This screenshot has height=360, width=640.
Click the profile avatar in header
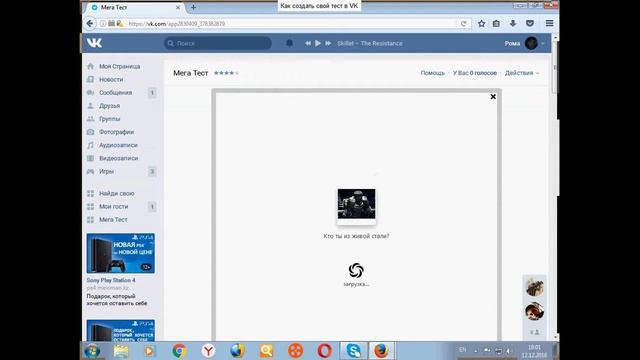pyautogui.click(x=531, y=43)
